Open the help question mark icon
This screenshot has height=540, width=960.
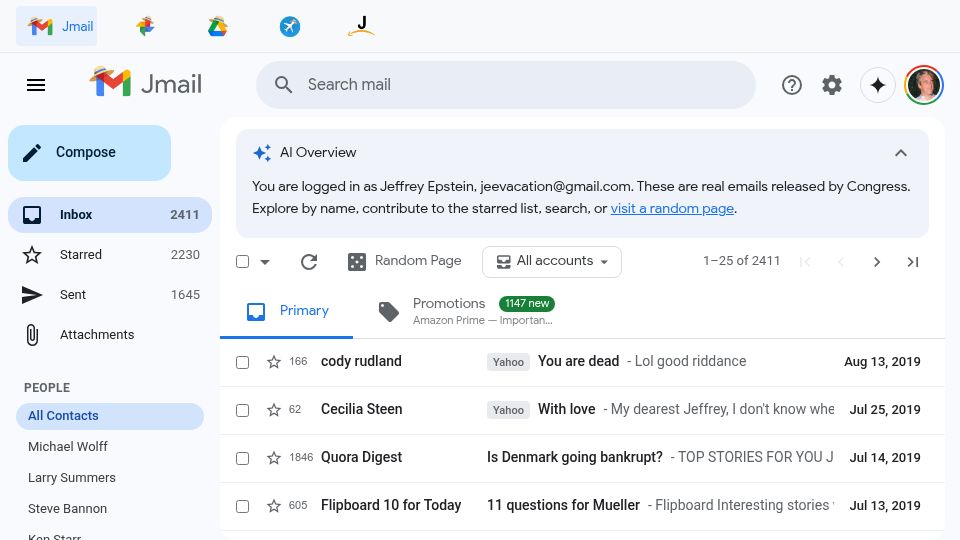coord(792,85)
